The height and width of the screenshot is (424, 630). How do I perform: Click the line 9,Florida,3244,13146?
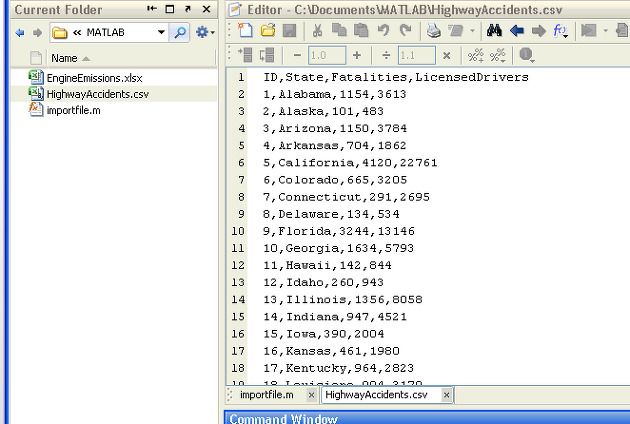[339, 231]
